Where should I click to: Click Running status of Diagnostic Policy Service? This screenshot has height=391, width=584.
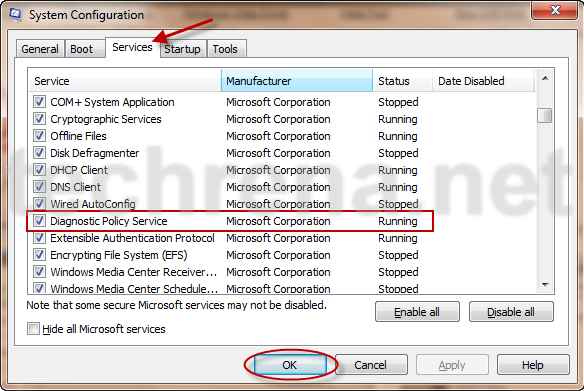pos(398,221)
